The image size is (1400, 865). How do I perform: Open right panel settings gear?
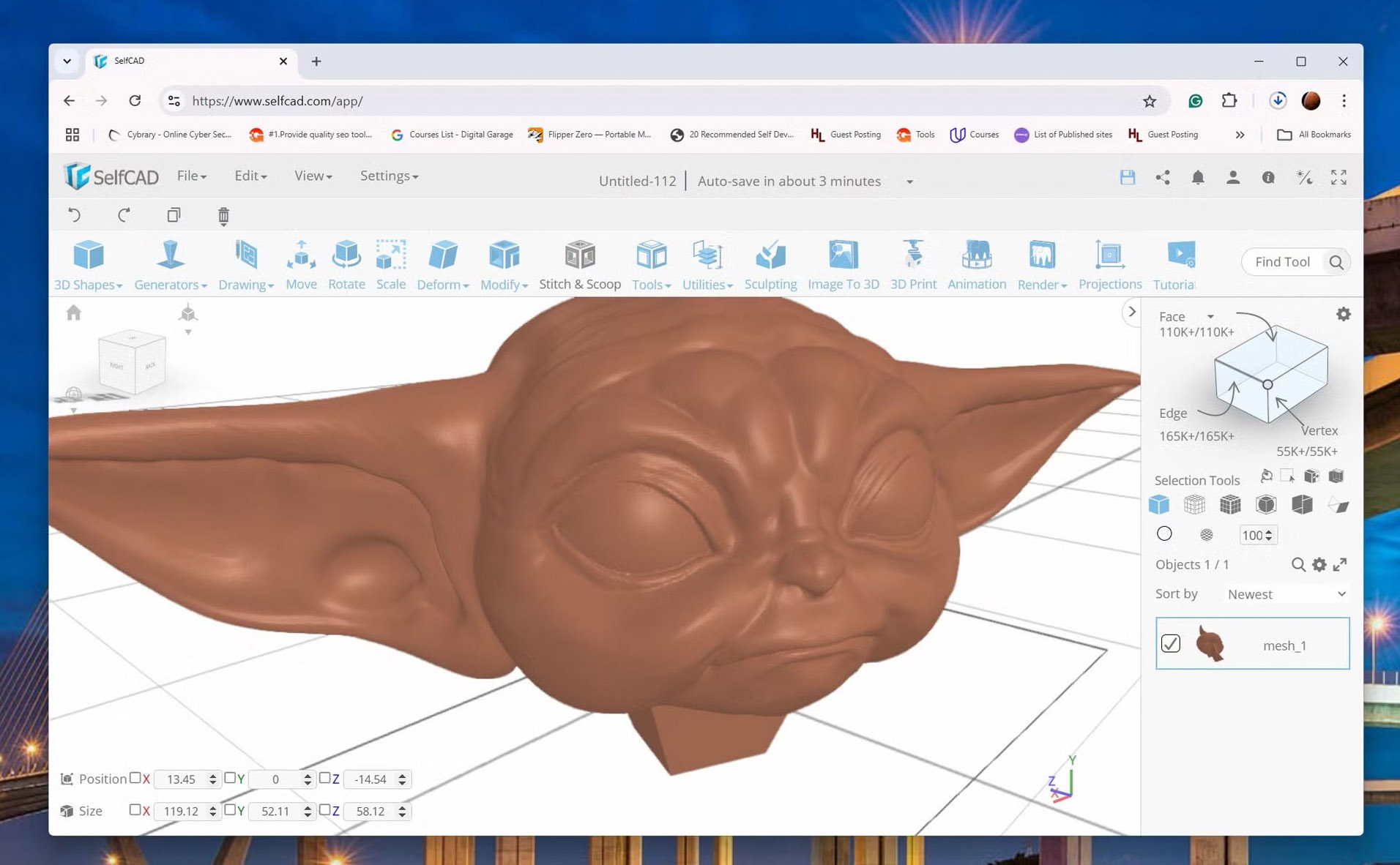coord(1344,314)
